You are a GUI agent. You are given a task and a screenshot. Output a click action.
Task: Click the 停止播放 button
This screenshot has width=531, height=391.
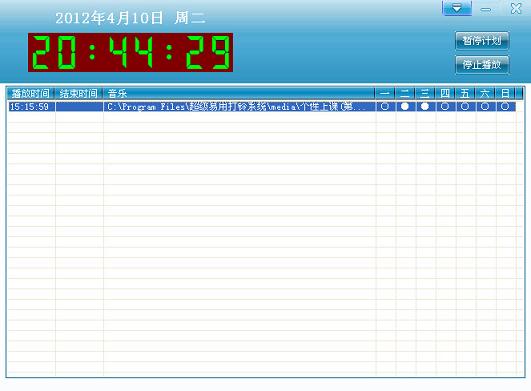[482, 64]
